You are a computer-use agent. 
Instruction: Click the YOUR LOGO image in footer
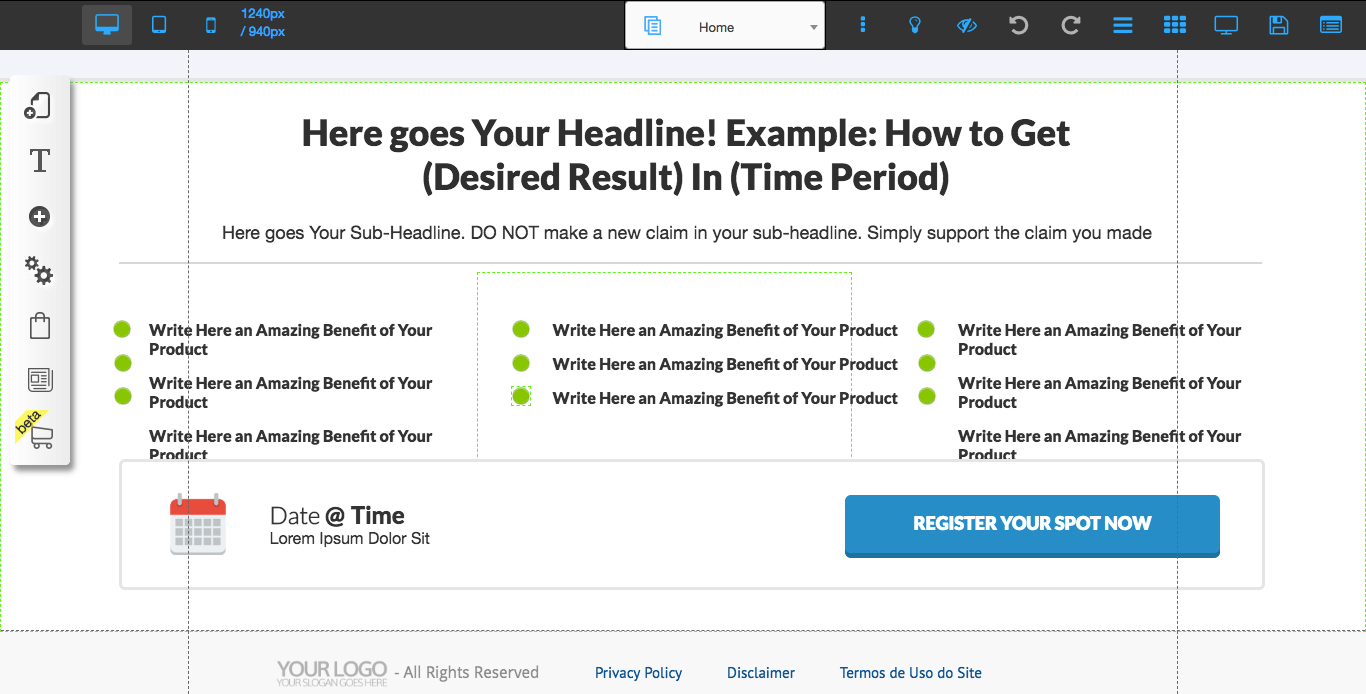[332, 673]
